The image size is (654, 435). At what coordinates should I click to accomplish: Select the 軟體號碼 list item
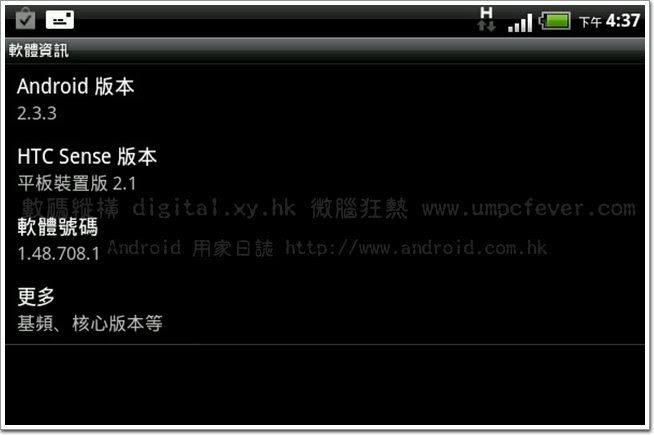point(325,239)
